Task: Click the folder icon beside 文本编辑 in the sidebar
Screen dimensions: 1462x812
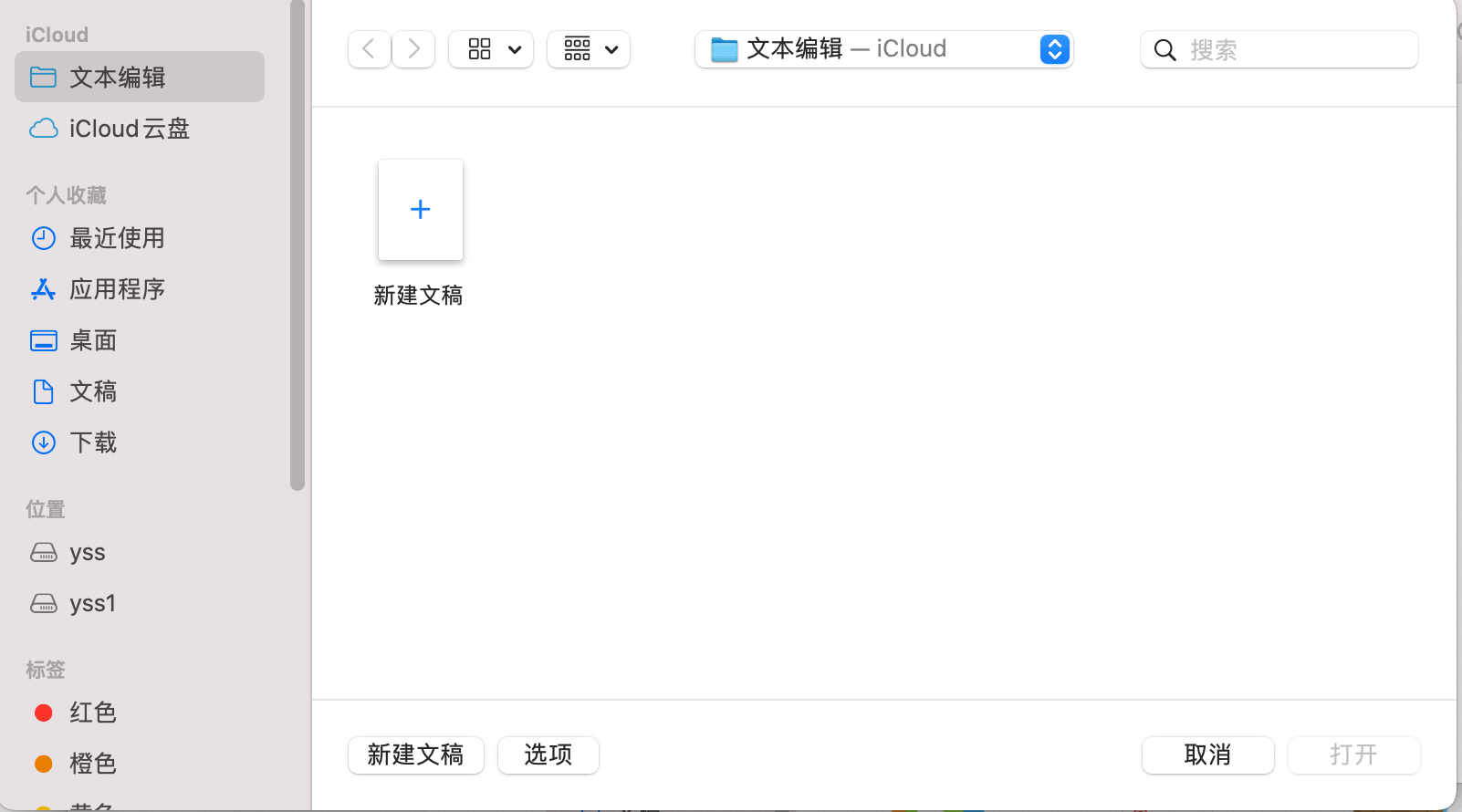Action: [x=44, y=77]
